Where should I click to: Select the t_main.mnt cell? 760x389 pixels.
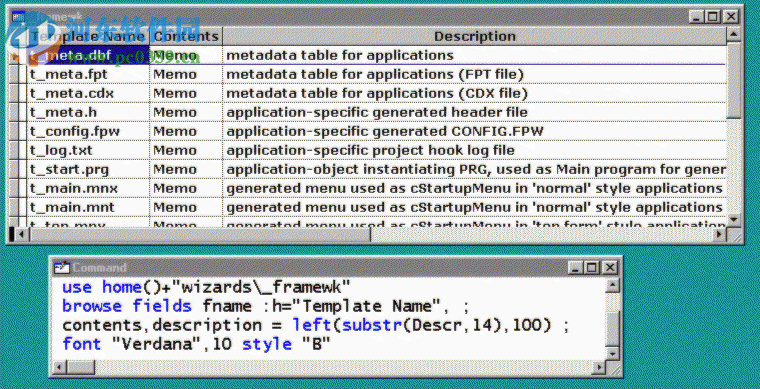tap(88, 207)
